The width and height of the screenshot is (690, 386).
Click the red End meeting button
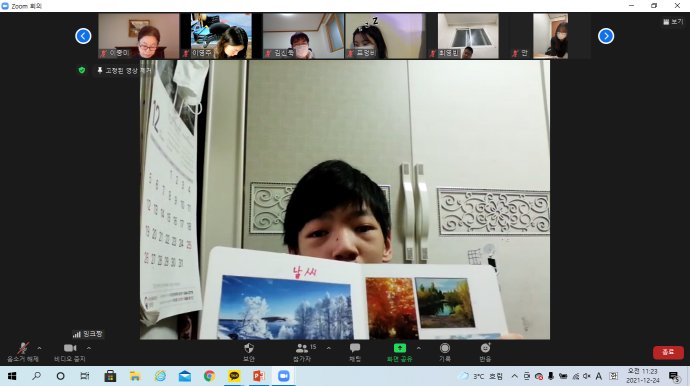click(x=668, y=352)
